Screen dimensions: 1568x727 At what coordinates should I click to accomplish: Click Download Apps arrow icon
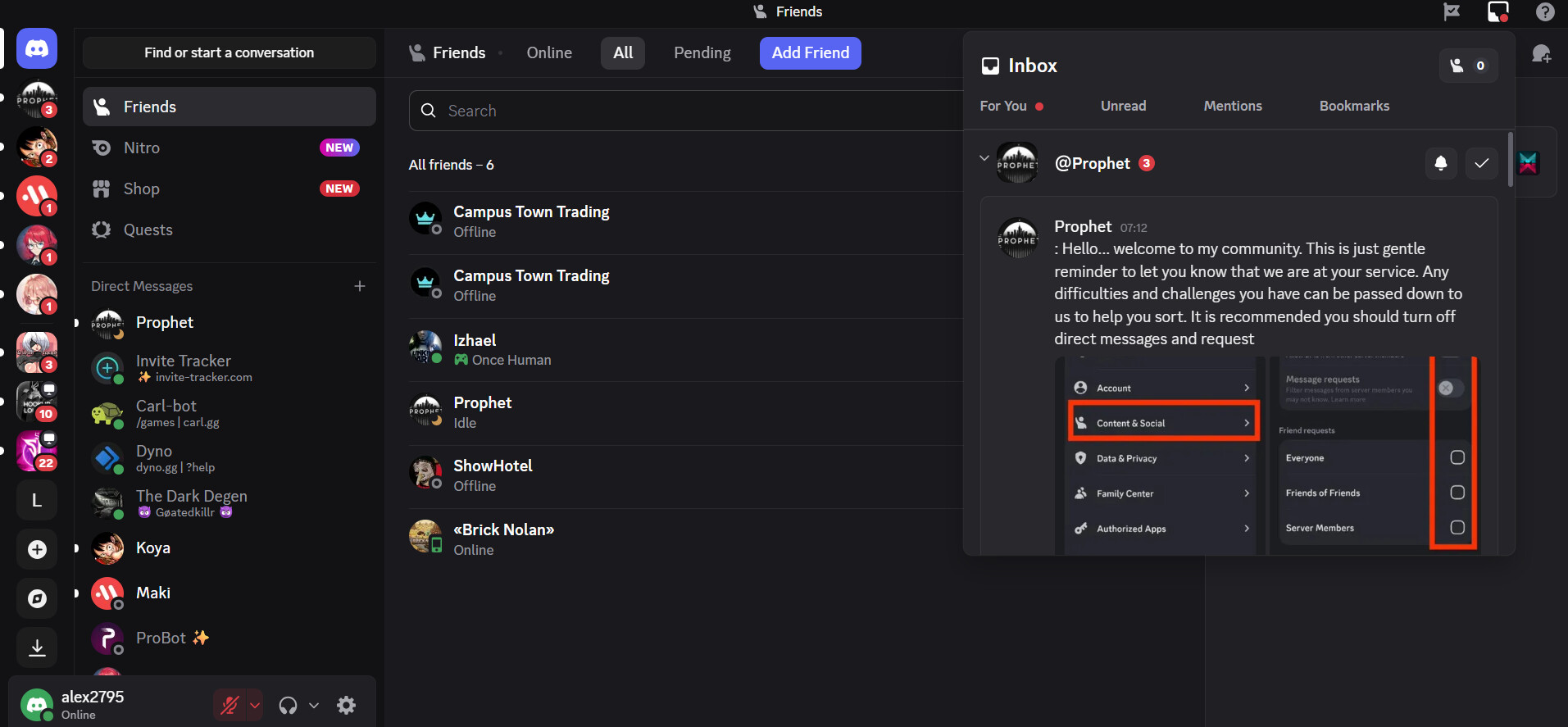37,647
